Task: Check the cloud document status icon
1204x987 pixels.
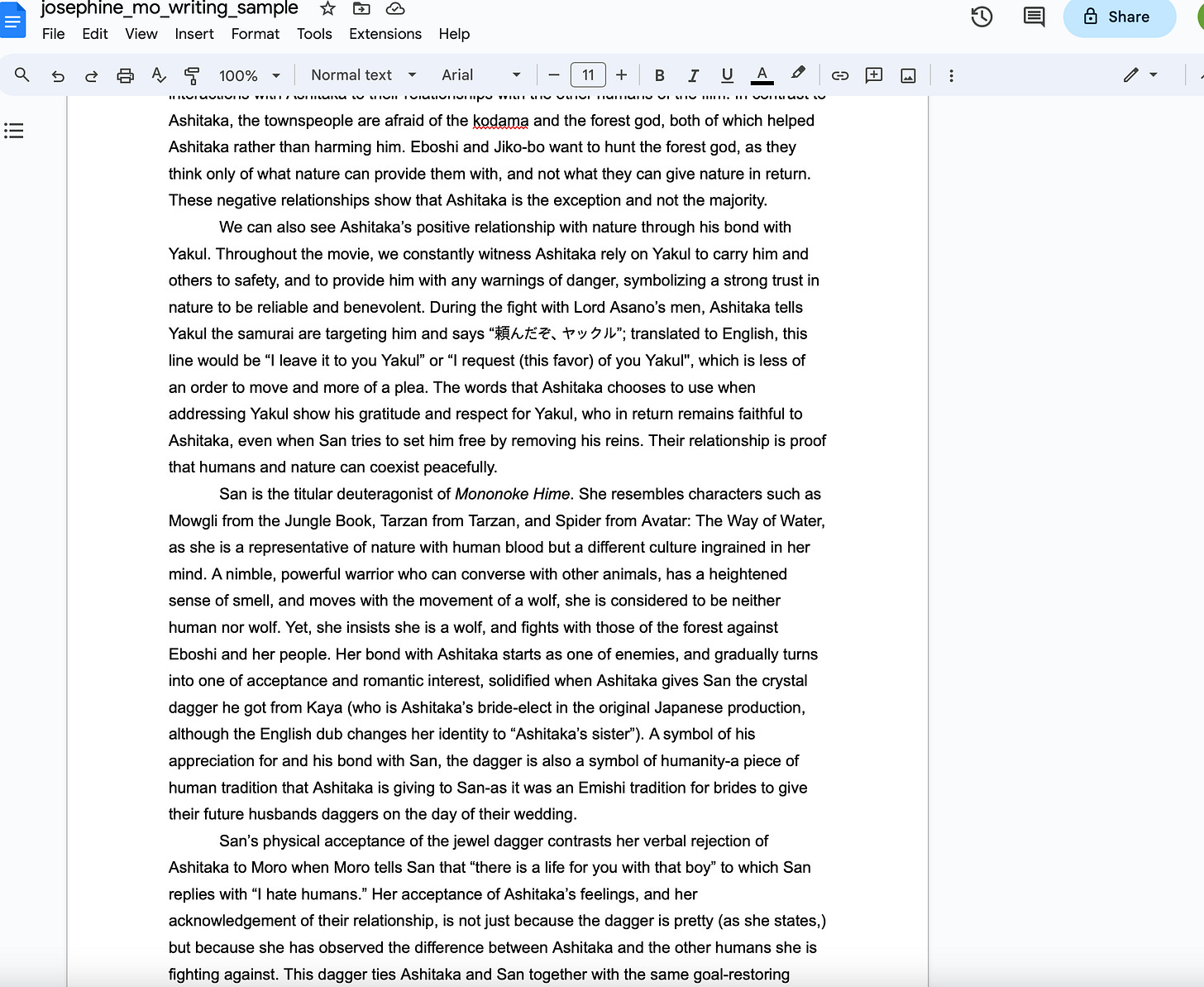Action: pos(395,8)
